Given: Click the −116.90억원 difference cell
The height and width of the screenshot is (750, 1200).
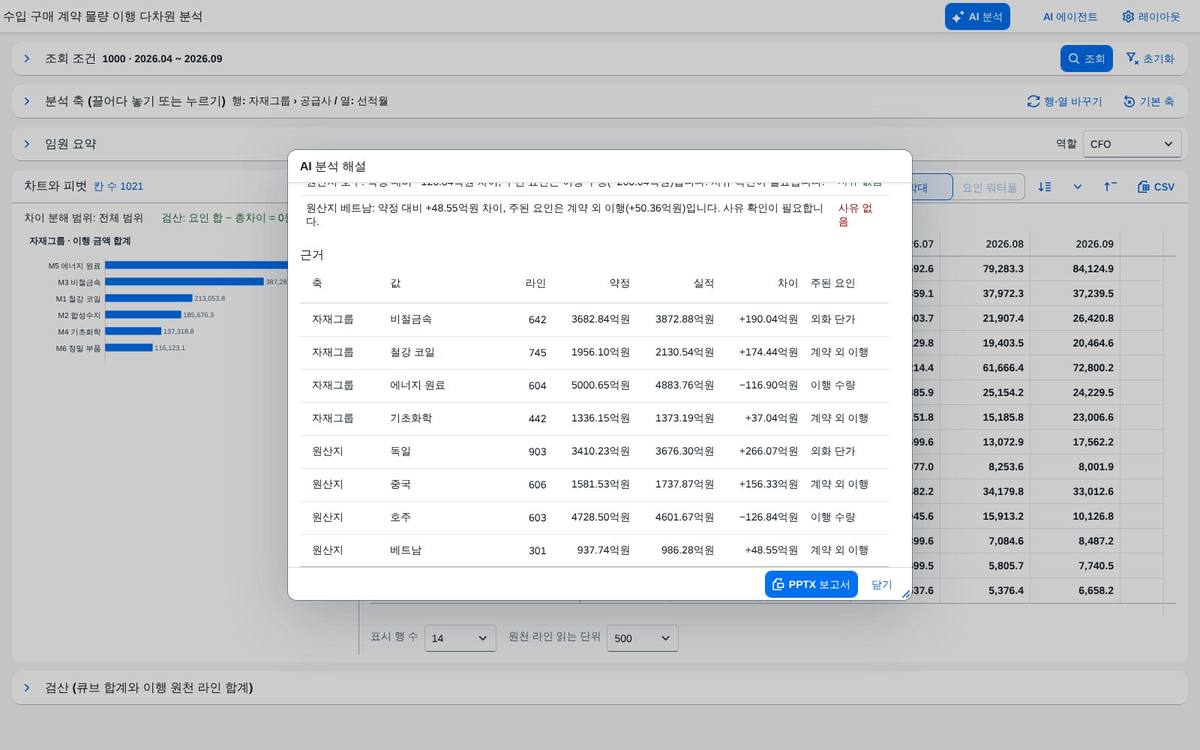Looking at the screenshot, I should pyautogui.click(x=768, y=386).
